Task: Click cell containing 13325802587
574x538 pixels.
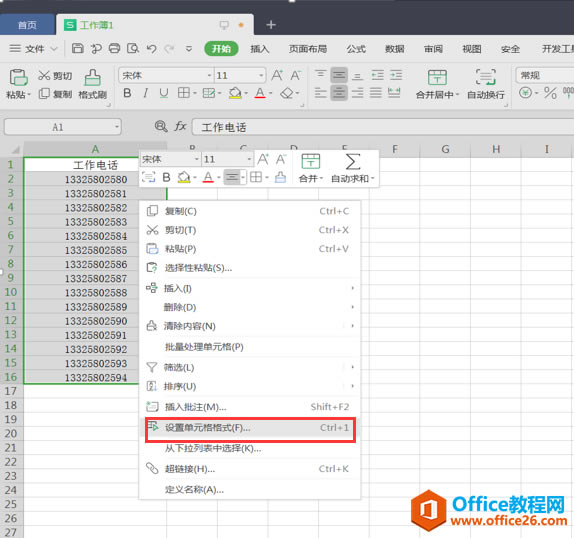Action: point(96,278)
